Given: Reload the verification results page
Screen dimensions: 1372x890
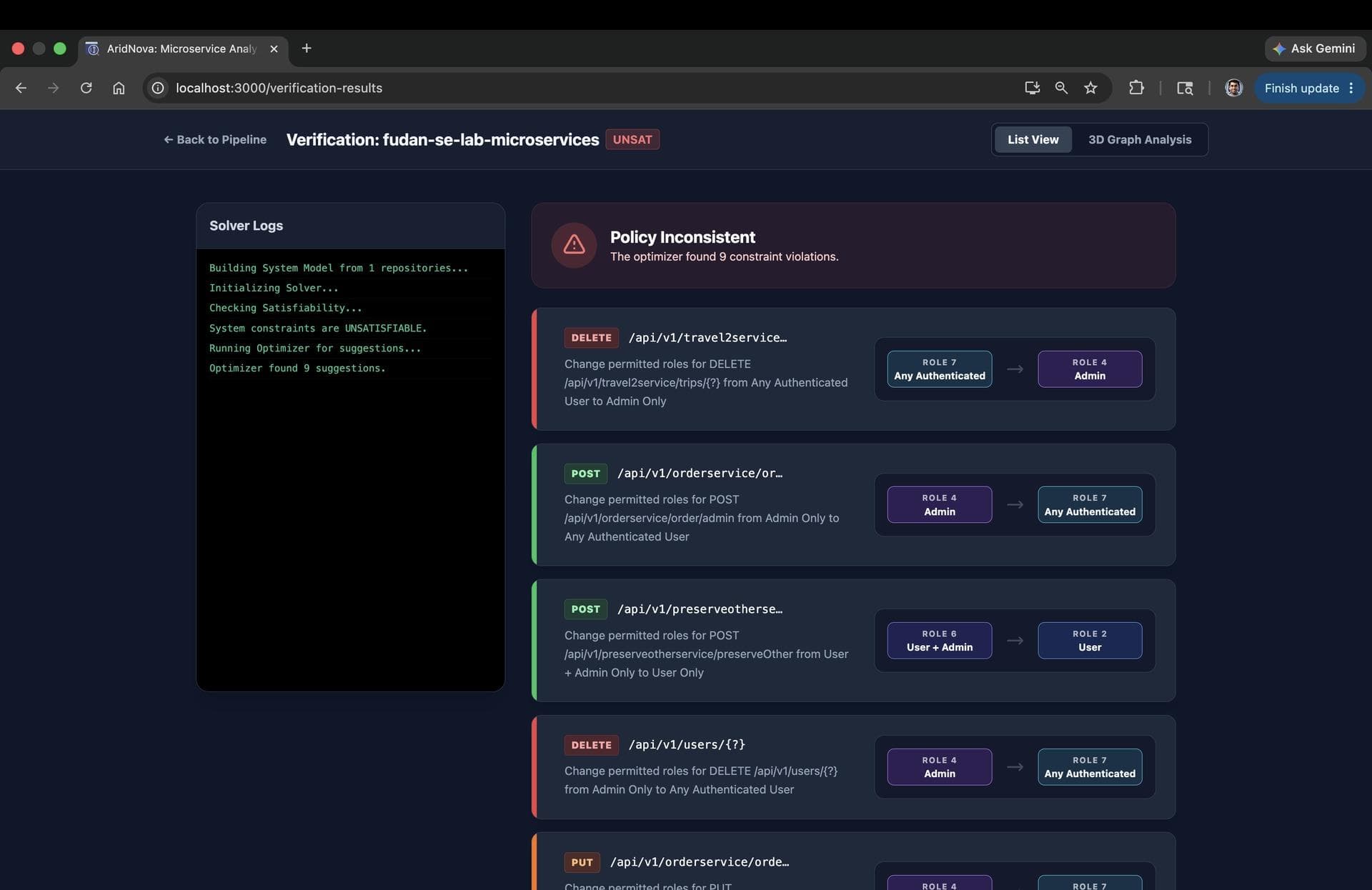Looking at the screenshot, I should [x=86, y=88].
